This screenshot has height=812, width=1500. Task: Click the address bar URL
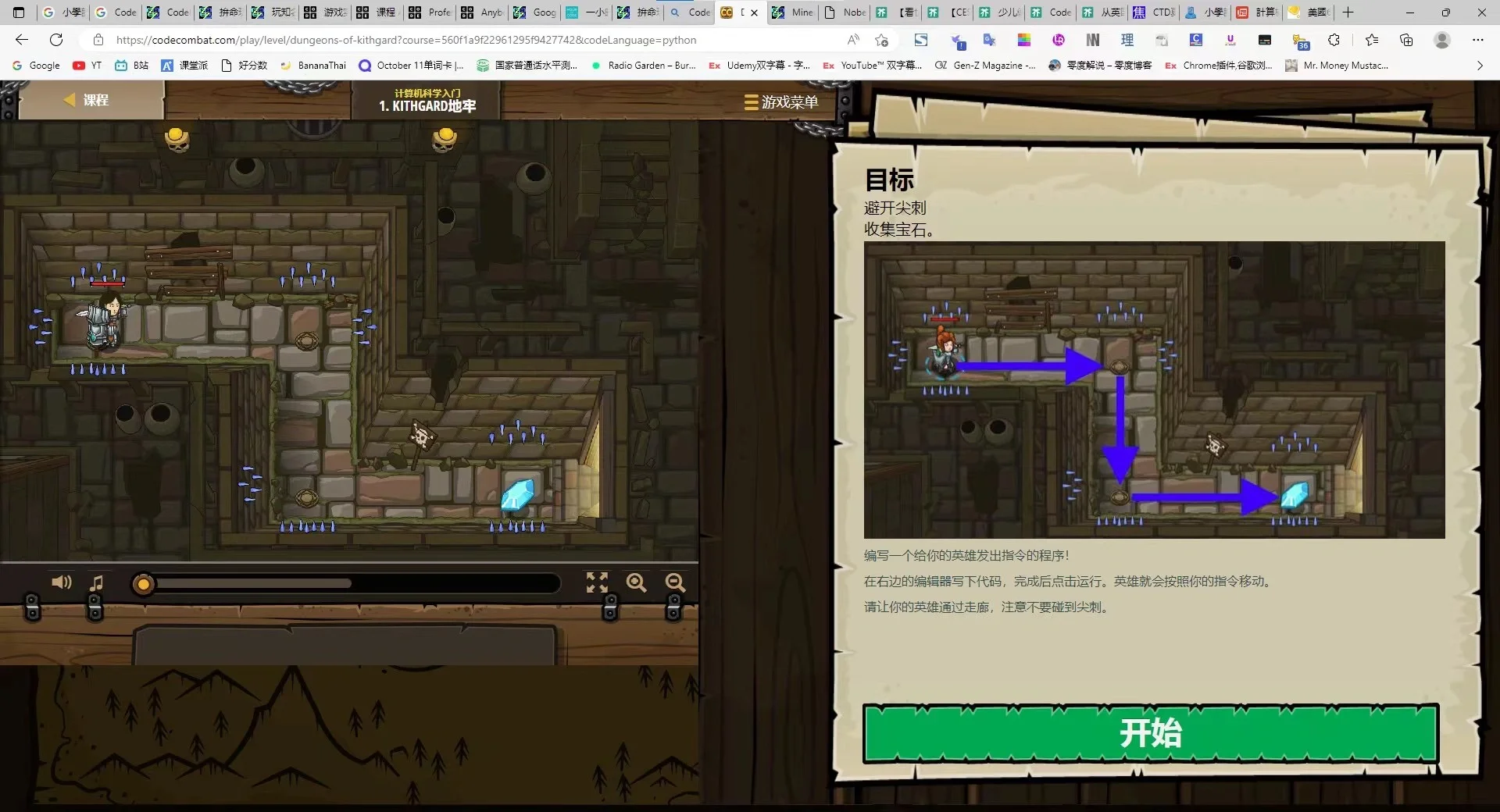(406, 40)
